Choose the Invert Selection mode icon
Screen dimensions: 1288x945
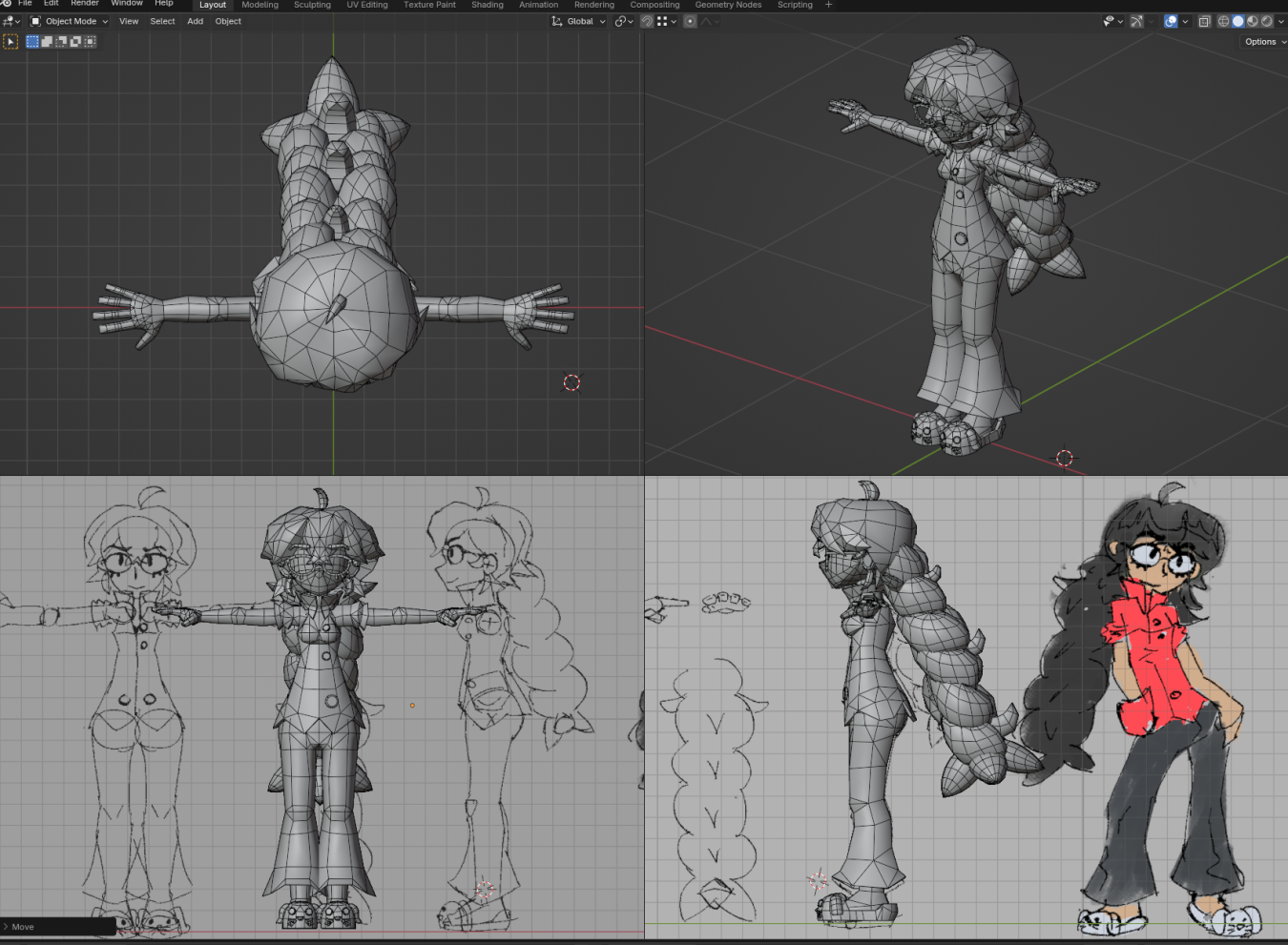[x=75, y=42]
